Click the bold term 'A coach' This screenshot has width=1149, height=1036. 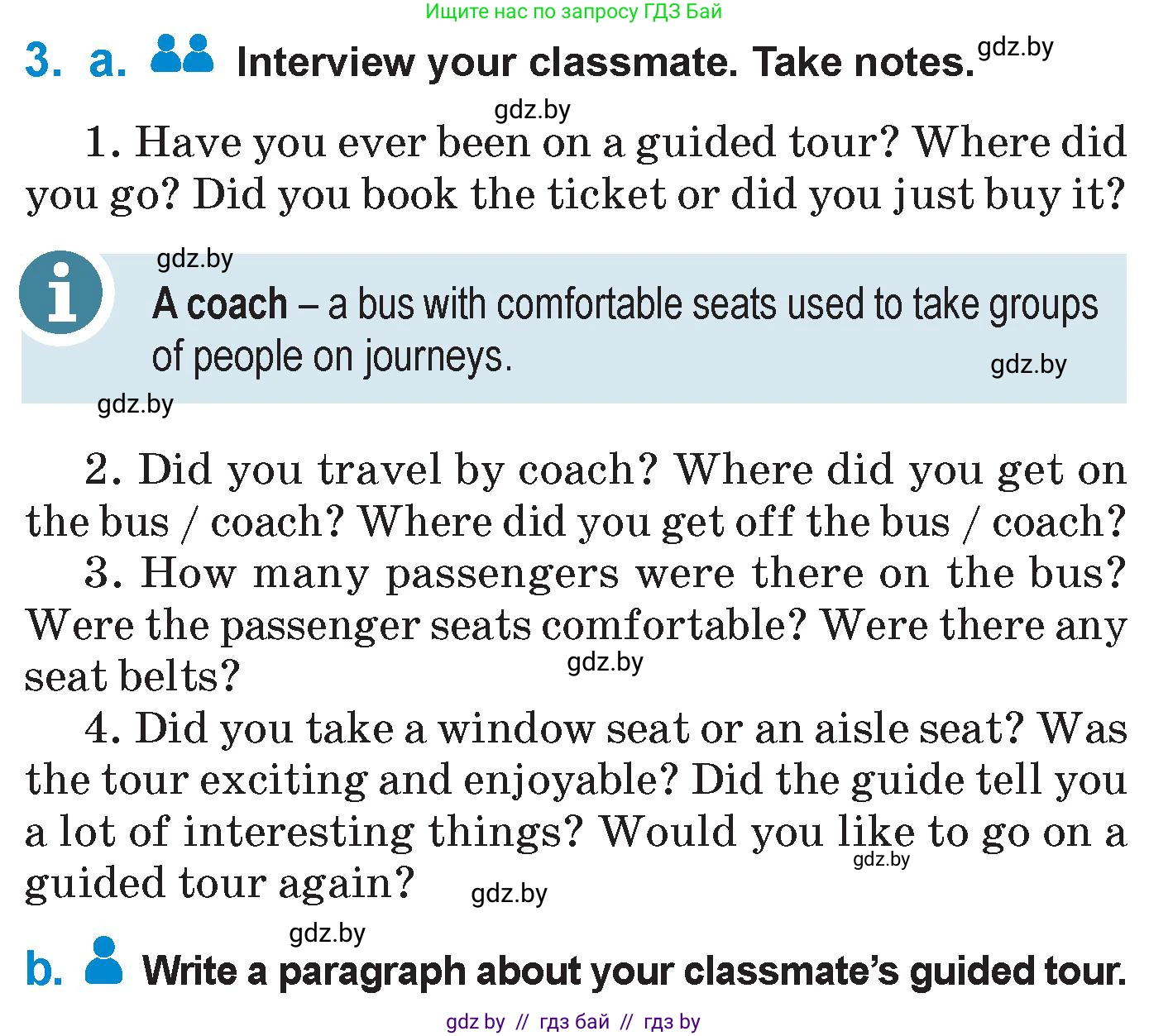pyautogui.click(x=220, y=304)
